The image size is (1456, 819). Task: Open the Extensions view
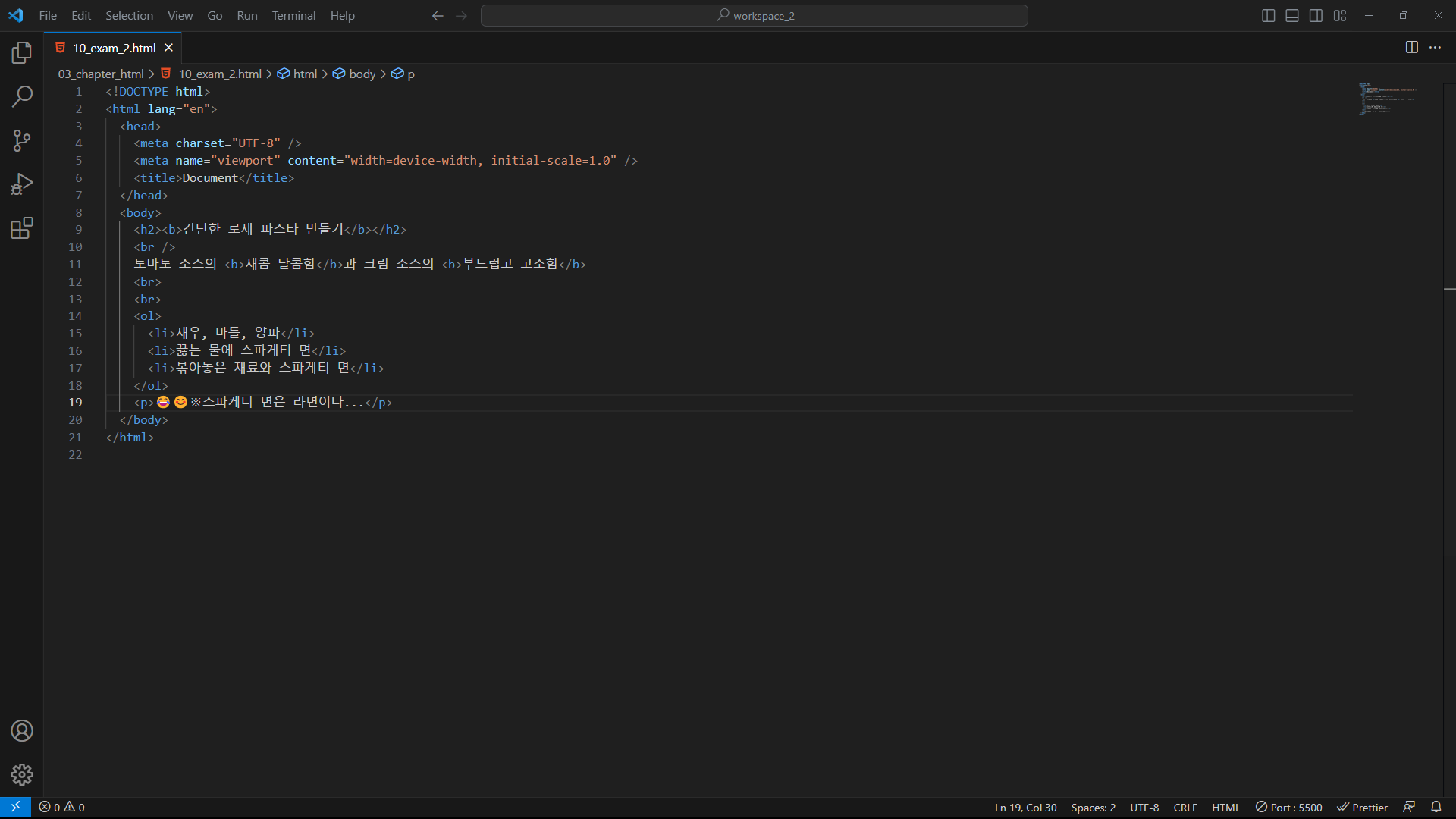(22, 228)
